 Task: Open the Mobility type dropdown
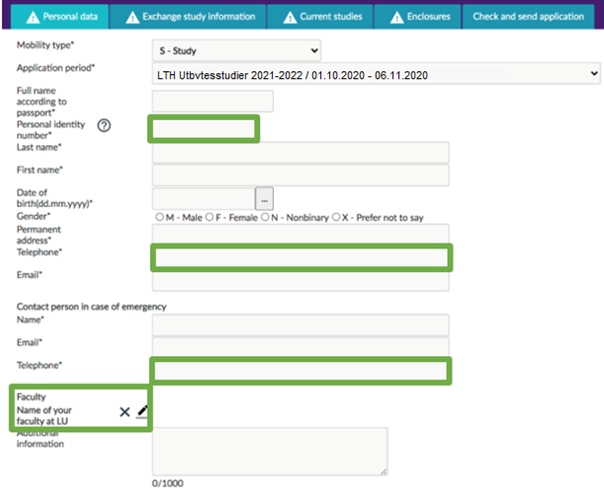click(237, 50)
